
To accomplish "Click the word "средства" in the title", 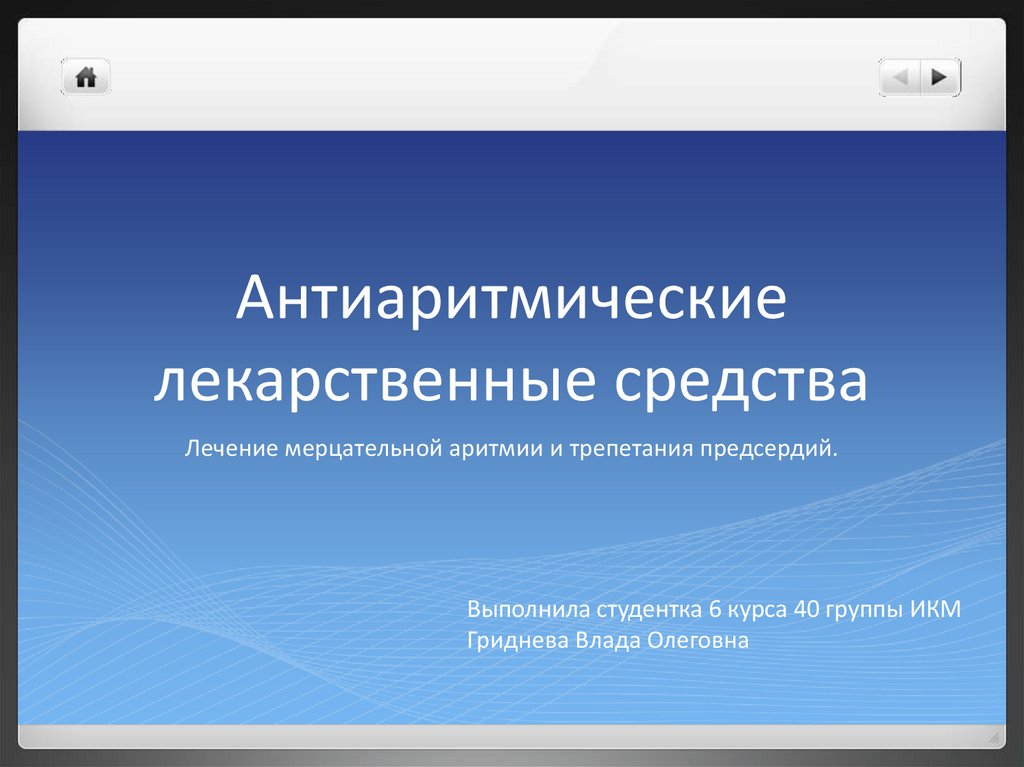I will point(741,380).
